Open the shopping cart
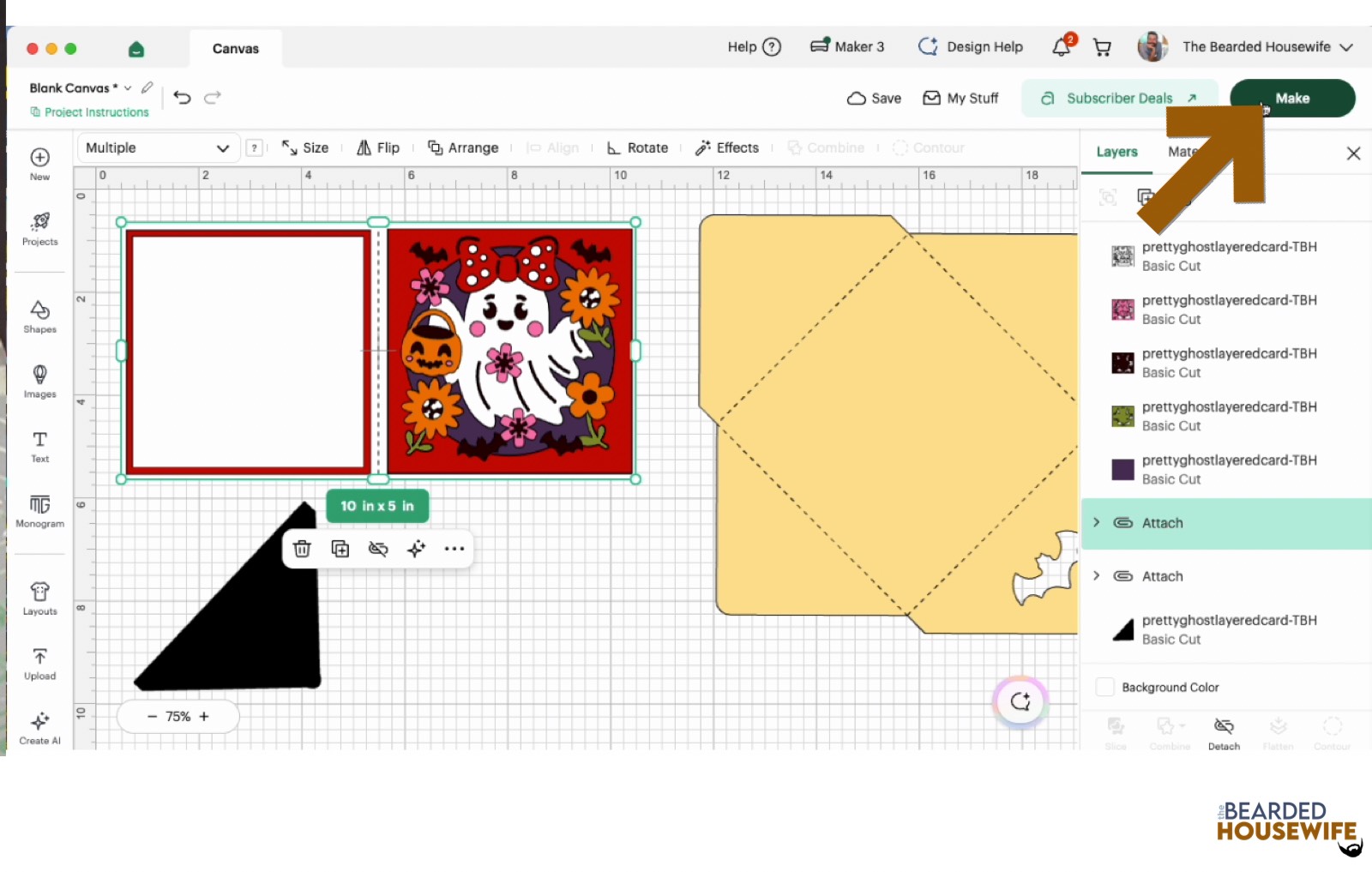 point(1103,47)
